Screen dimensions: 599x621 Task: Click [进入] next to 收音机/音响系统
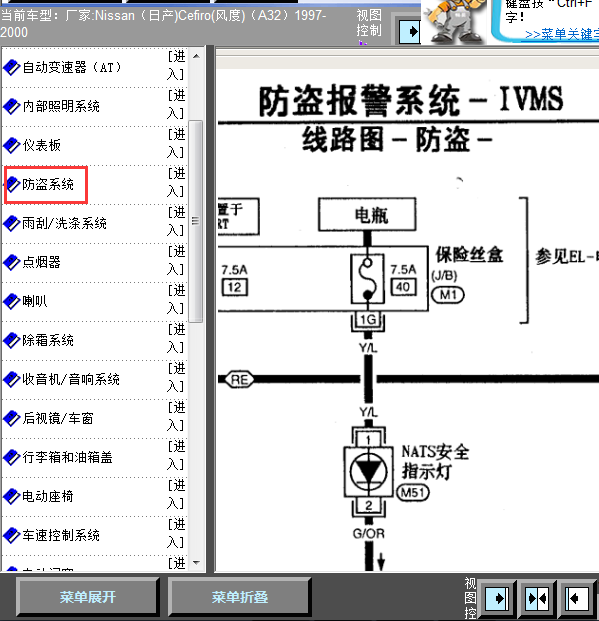click(x=176, y=377)
